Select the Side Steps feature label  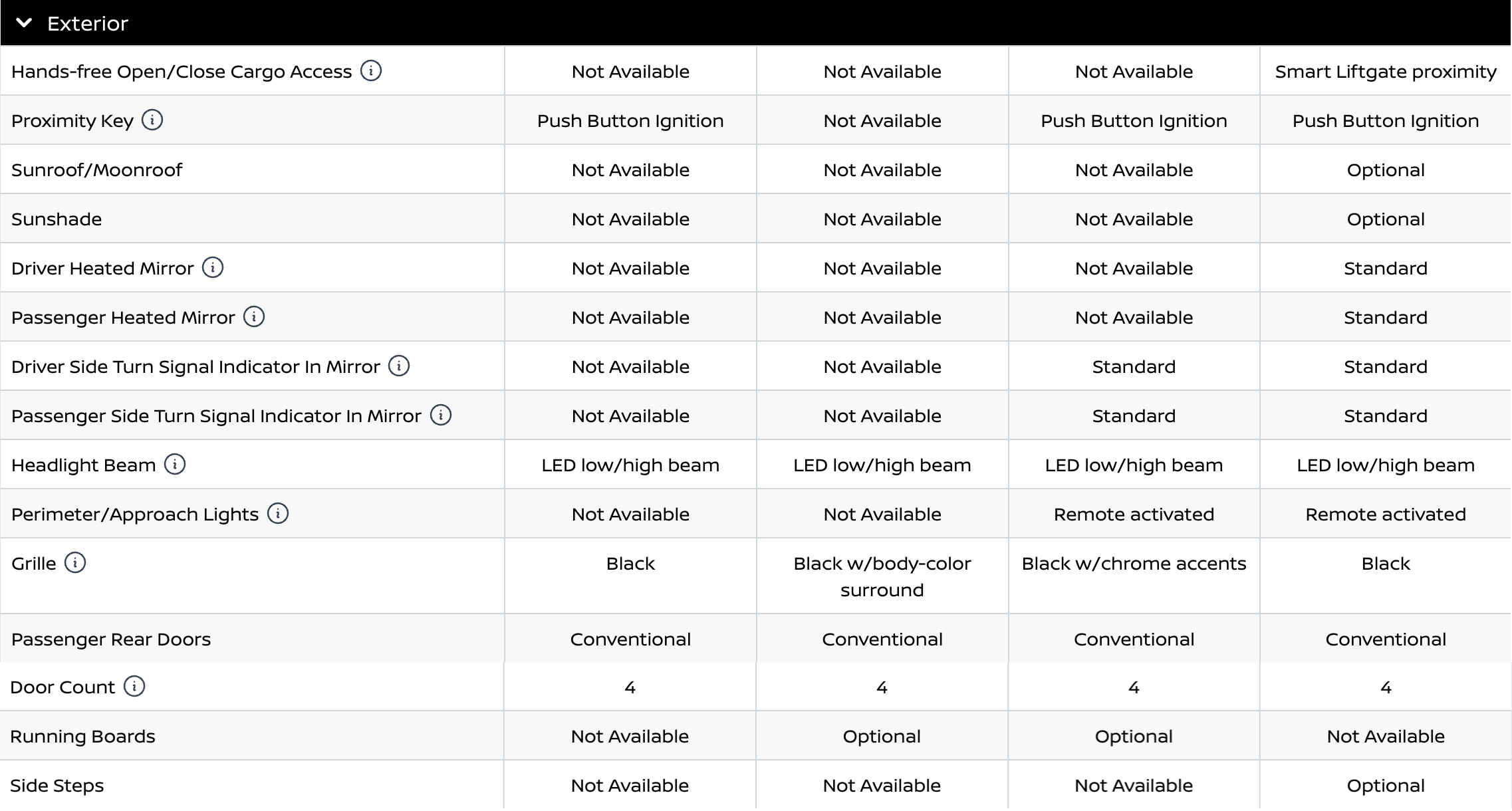pos(57,786)
